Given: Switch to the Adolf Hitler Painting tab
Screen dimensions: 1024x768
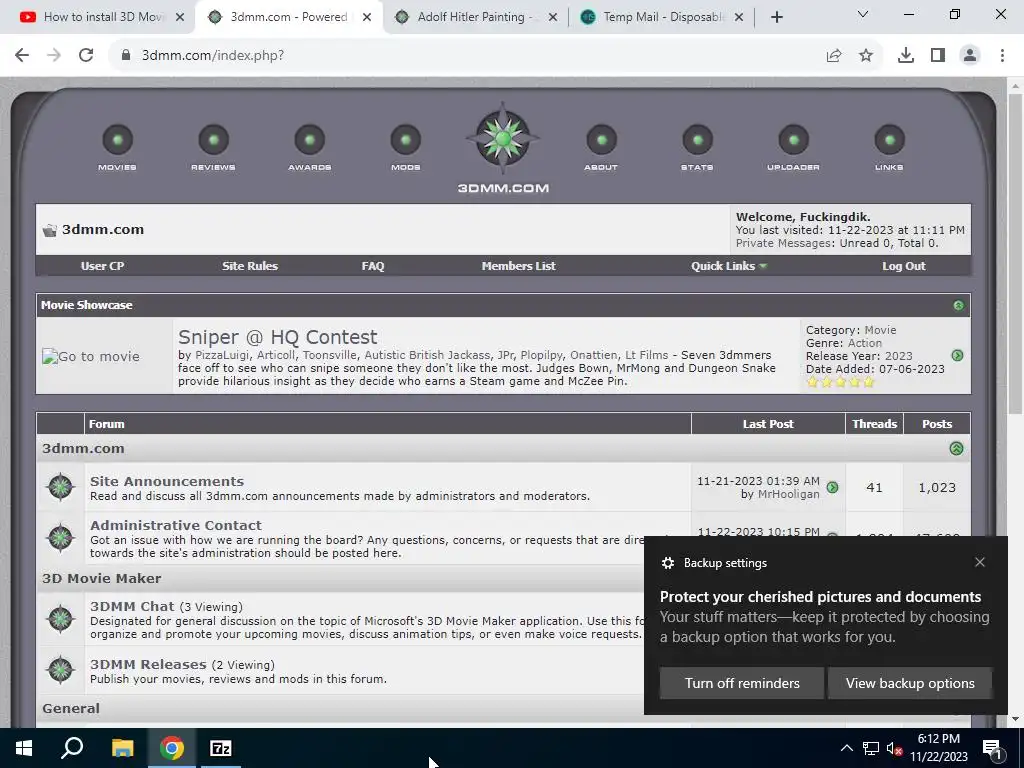Looking at the screenshot, I should point(477,17).
